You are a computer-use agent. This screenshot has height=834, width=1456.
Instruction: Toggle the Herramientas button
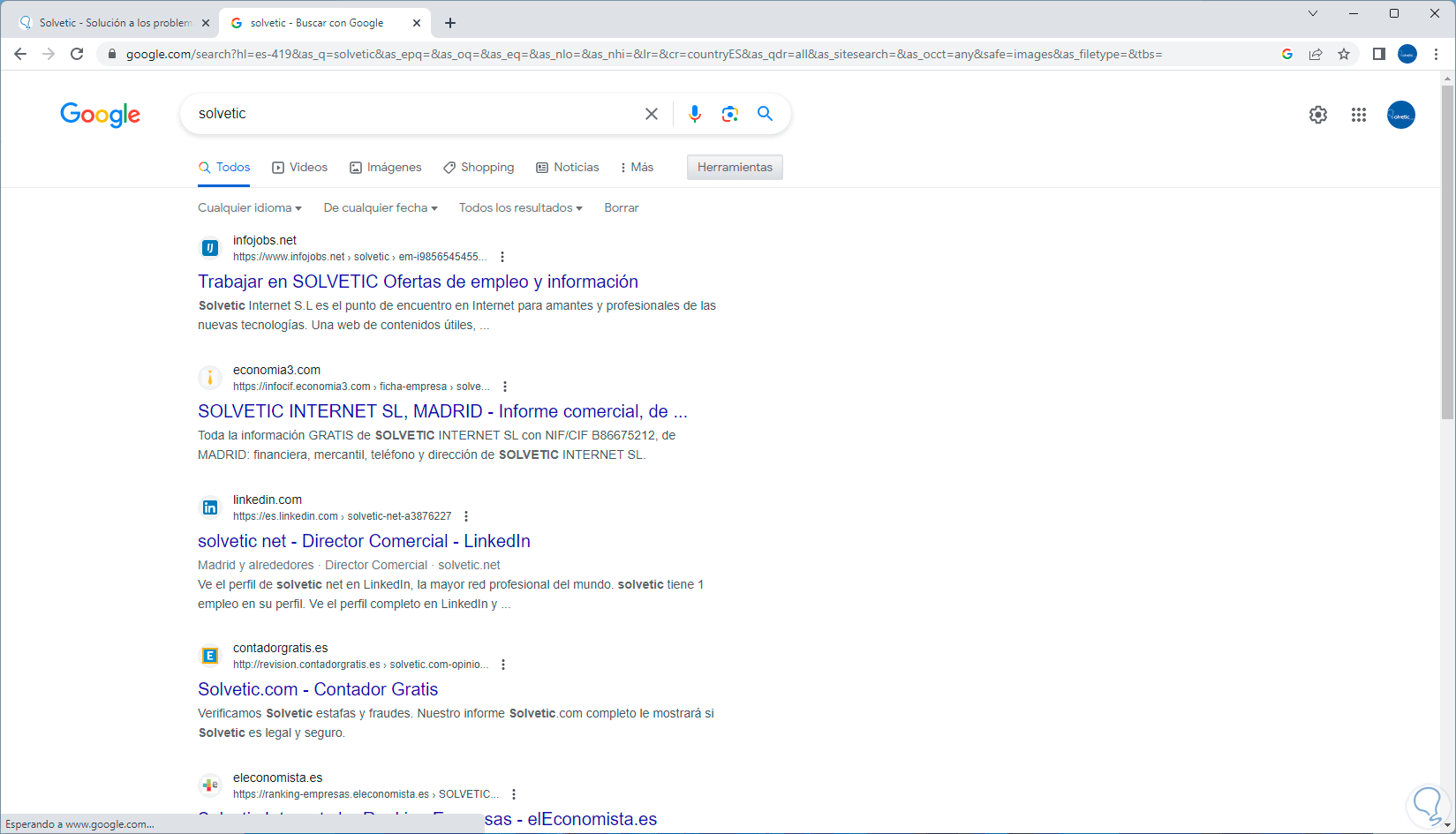tap(735, 168)
